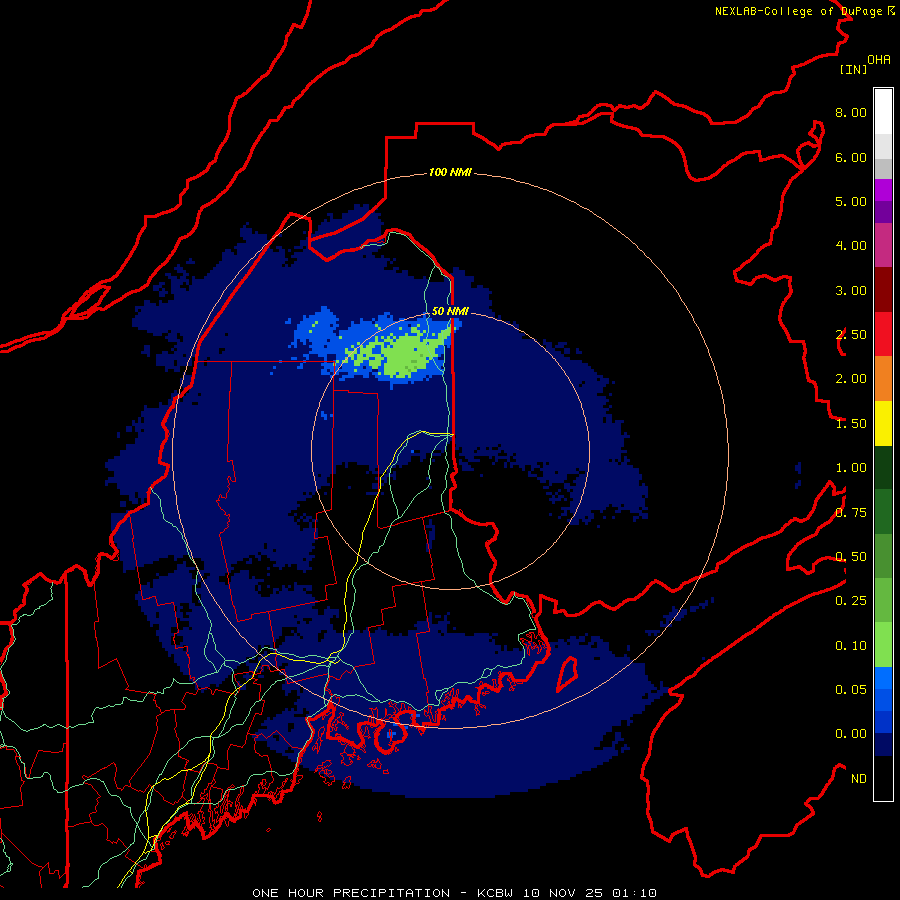Click the 4.00 legend value
Image resolution: width=900 pixels, height=900 pixels.
coord(851,246)
